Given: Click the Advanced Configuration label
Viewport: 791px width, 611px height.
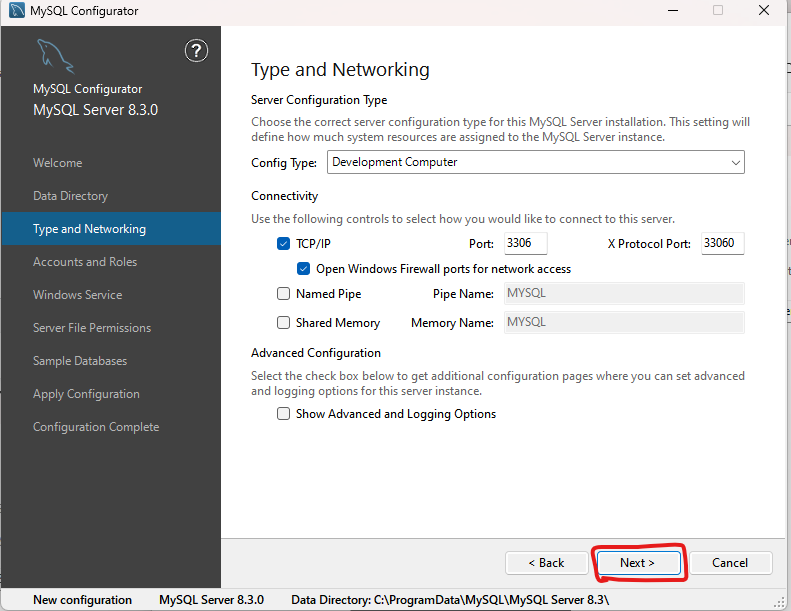Looking at the screenshot, I should pyautogui.click(x=316, y=353).
